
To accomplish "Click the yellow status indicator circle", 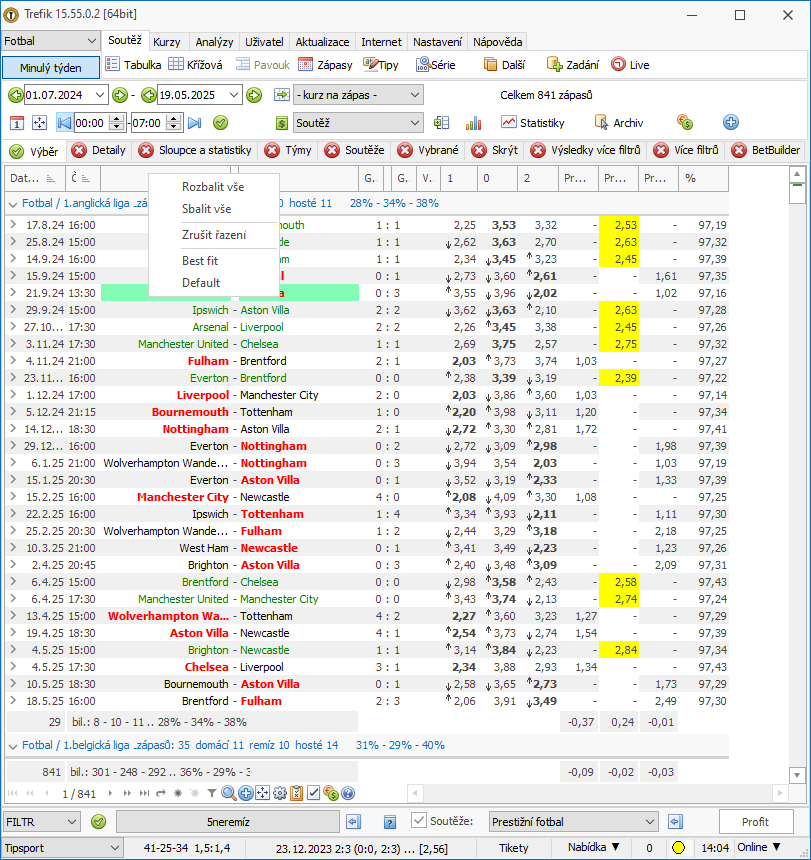I will tap(678, 848).
